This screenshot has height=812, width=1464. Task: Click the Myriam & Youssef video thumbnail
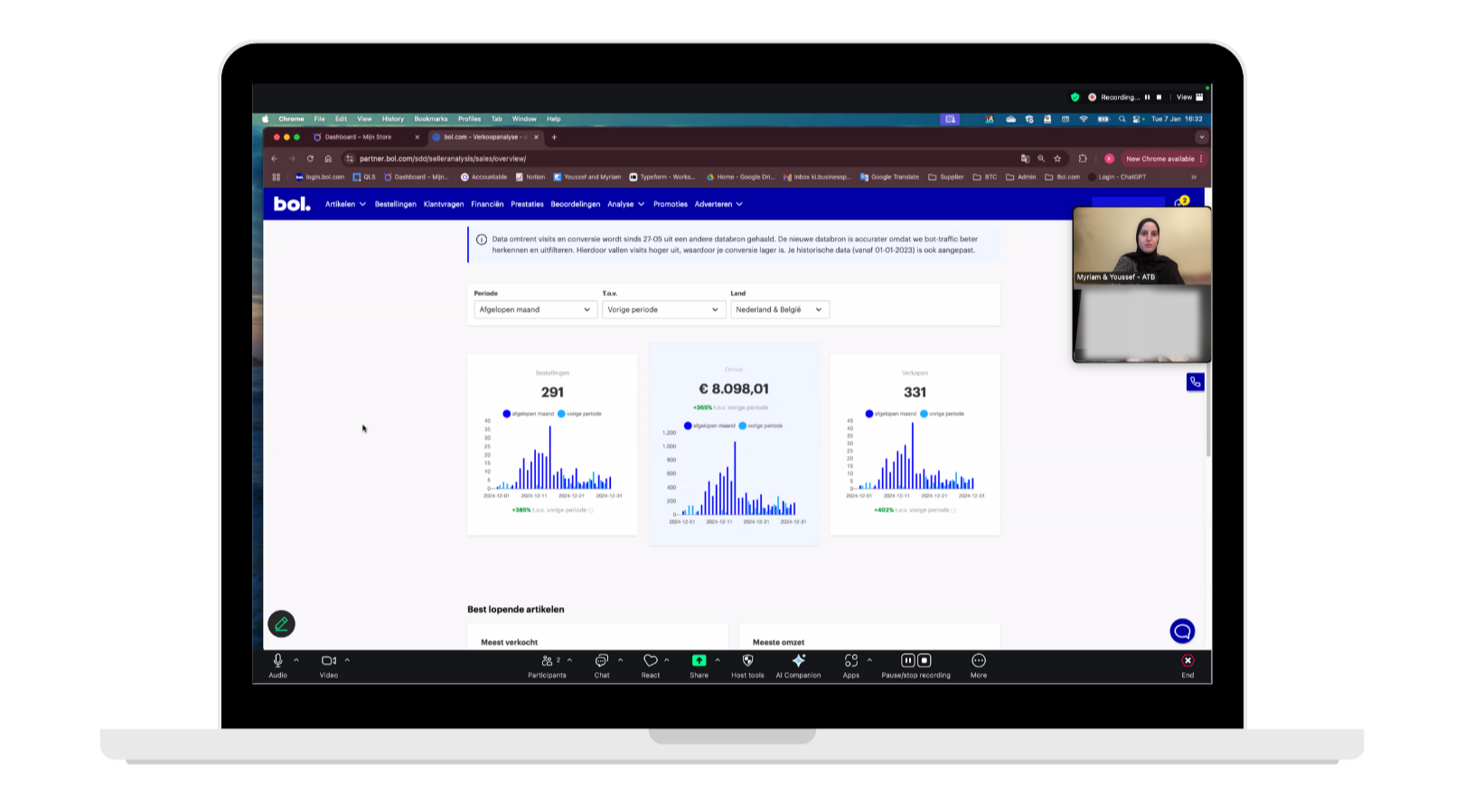[1141, 246]
